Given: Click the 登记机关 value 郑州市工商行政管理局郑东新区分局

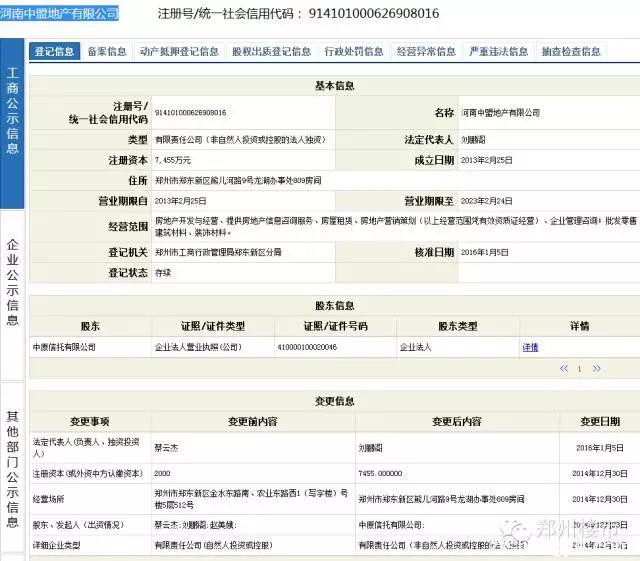Looking at the screenshot, I should click(x=218, y=252).
